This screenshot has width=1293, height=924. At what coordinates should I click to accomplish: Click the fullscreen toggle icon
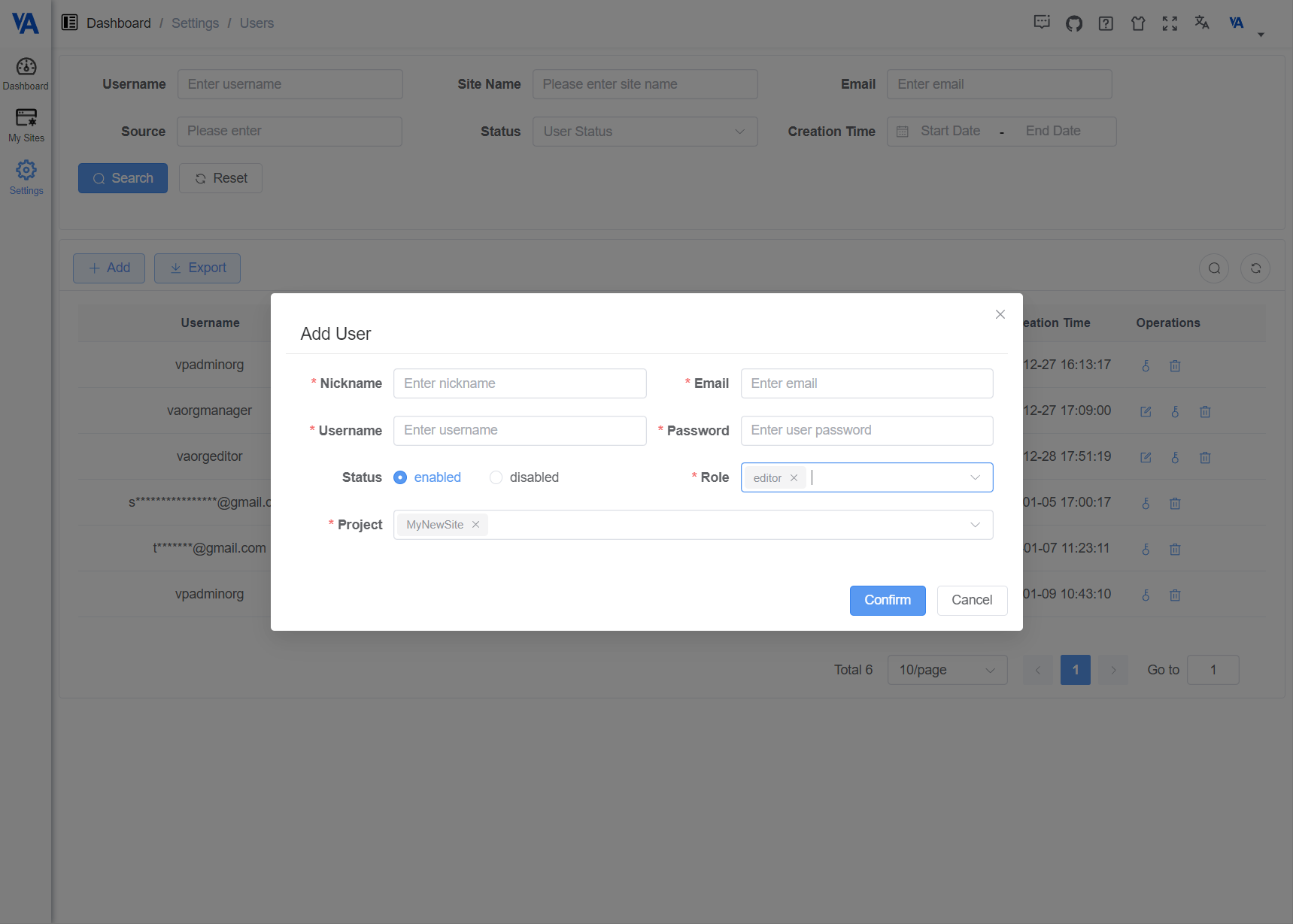coord(1170,23)
